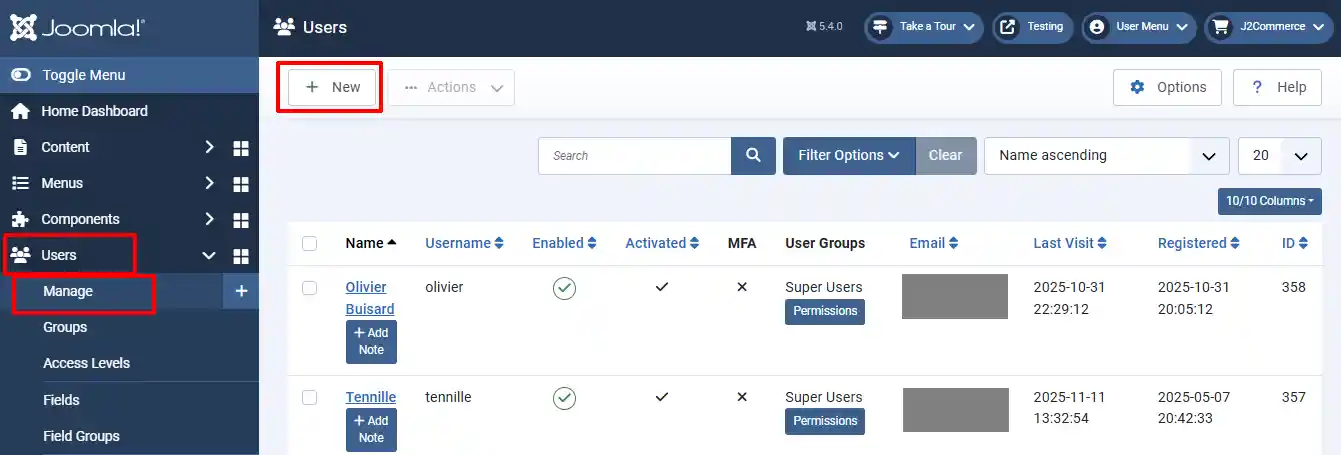Image resolution: width=1341 pixels, height=455 pixels.
Task: Select Manage under Users
Action: coord(68,291)
